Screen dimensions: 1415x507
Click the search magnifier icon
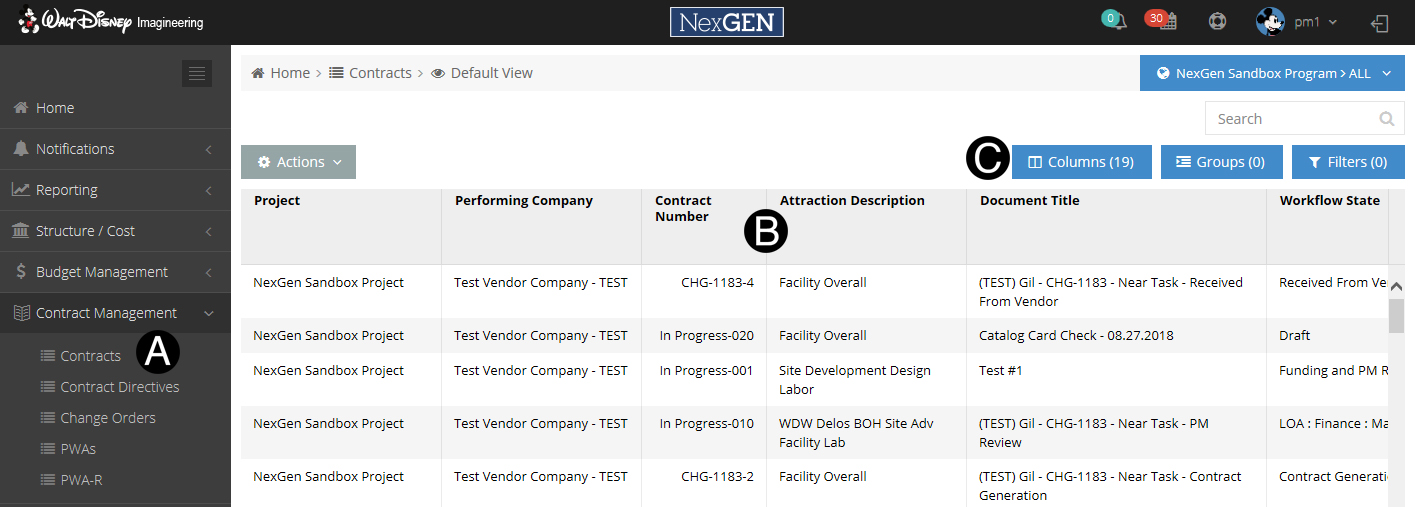pyautogui.click(x=1386, y=119)
